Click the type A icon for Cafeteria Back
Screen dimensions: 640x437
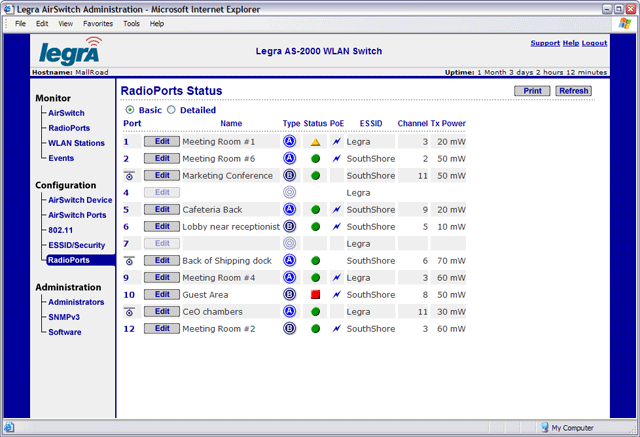click(x=289, y=209)
